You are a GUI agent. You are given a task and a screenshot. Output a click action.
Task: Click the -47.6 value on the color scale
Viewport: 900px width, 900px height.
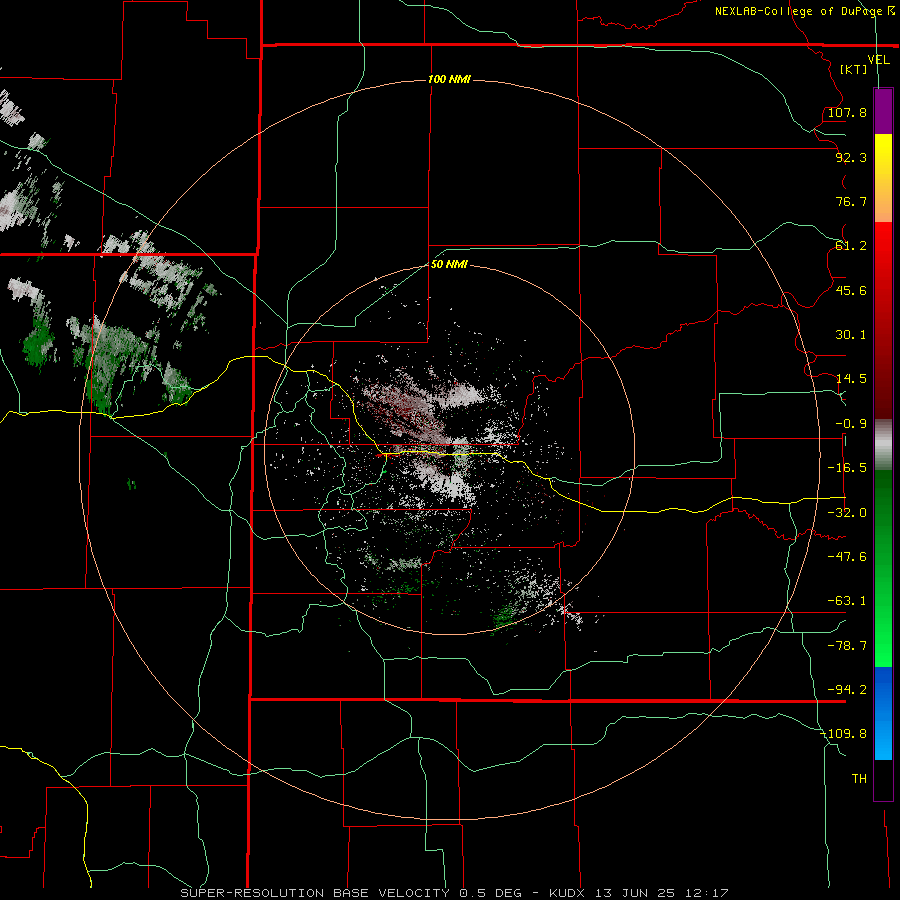click(x=847, y=557)
